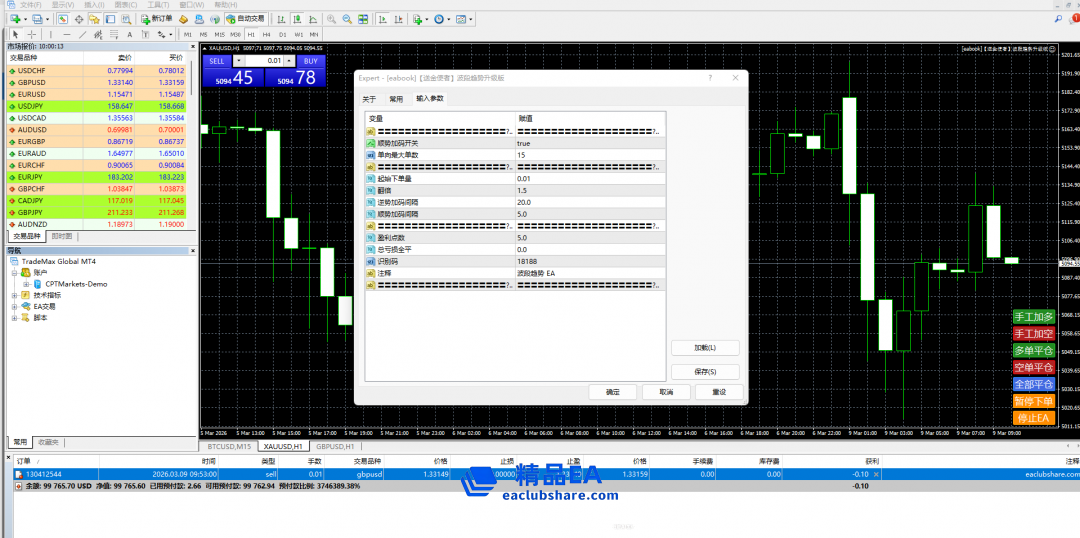Screen dimensions: 1080x538
Task: Switch to the 常用 tab in Expert dialog
Action: pyautogui.click(x=396, y=99)
